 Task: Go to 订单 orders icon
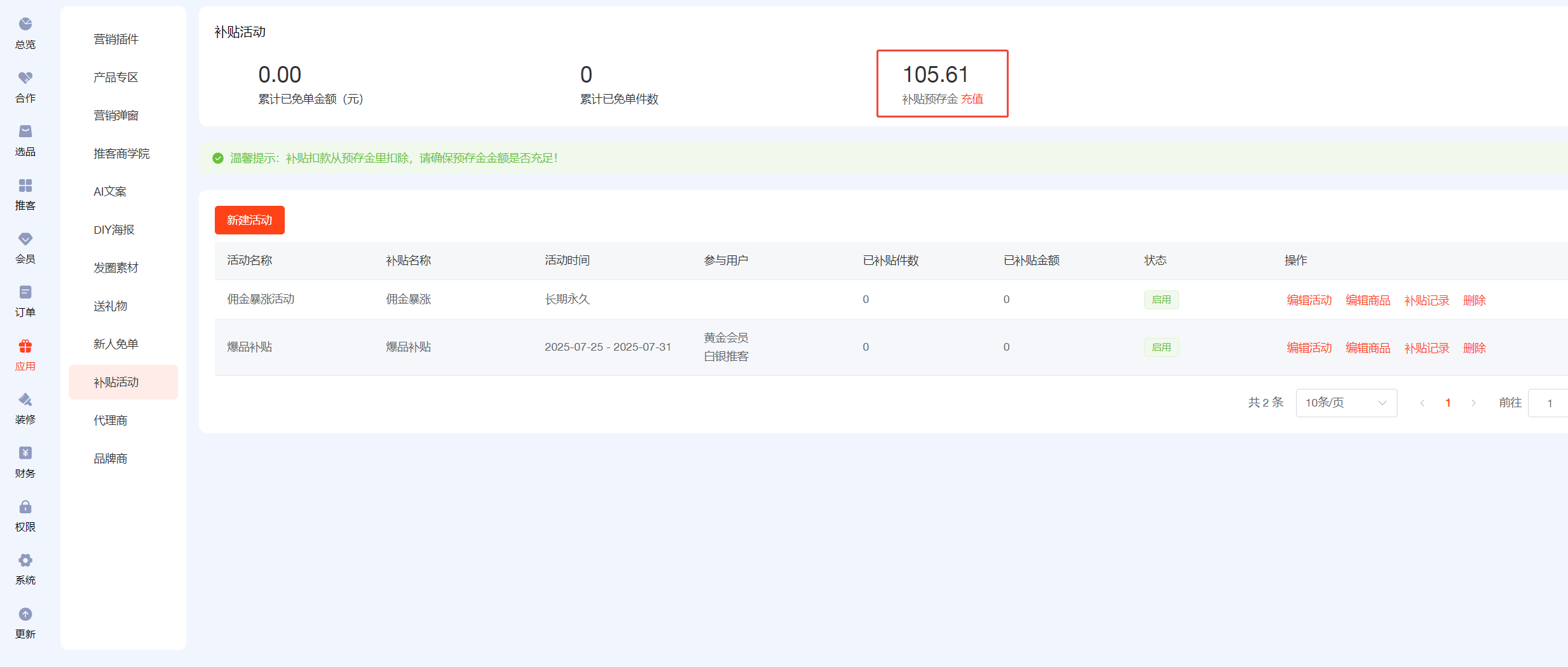[25, 292]
